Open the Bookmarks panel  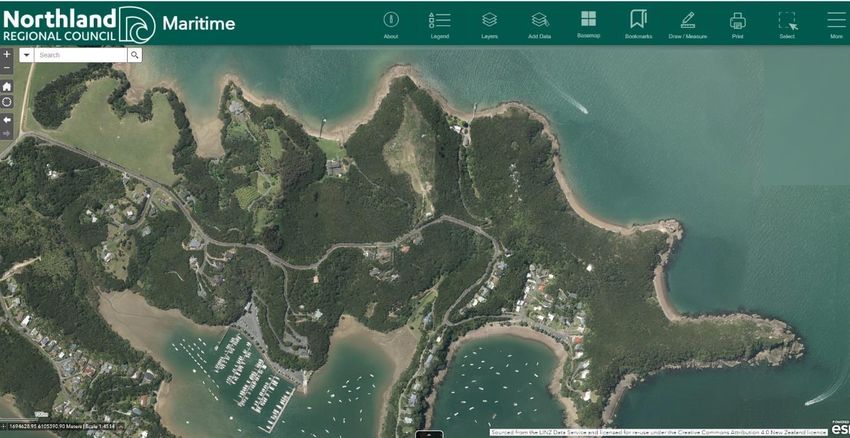[638, 22]
